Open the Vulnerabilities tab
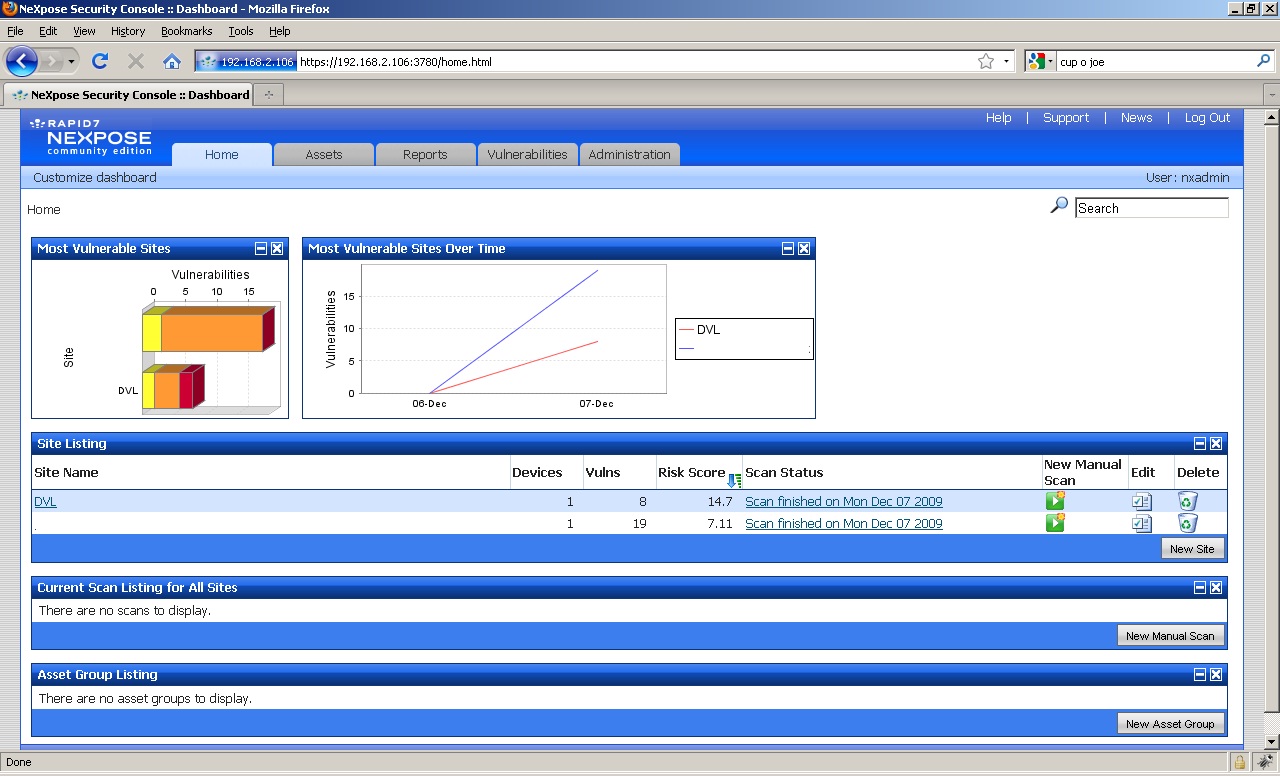The image size is (1280, 776). pos(527,154)
